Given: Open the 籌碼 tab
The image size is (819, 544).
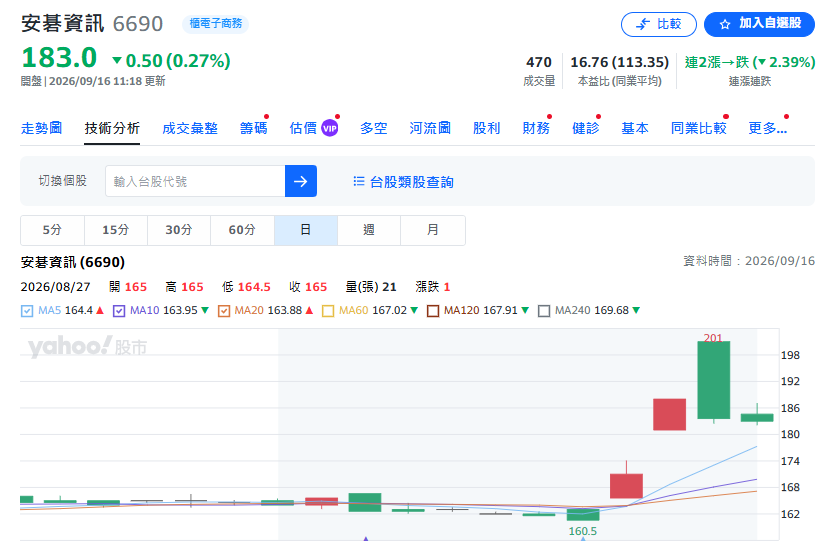Looking at the screenshot, I should coord(253,128).
